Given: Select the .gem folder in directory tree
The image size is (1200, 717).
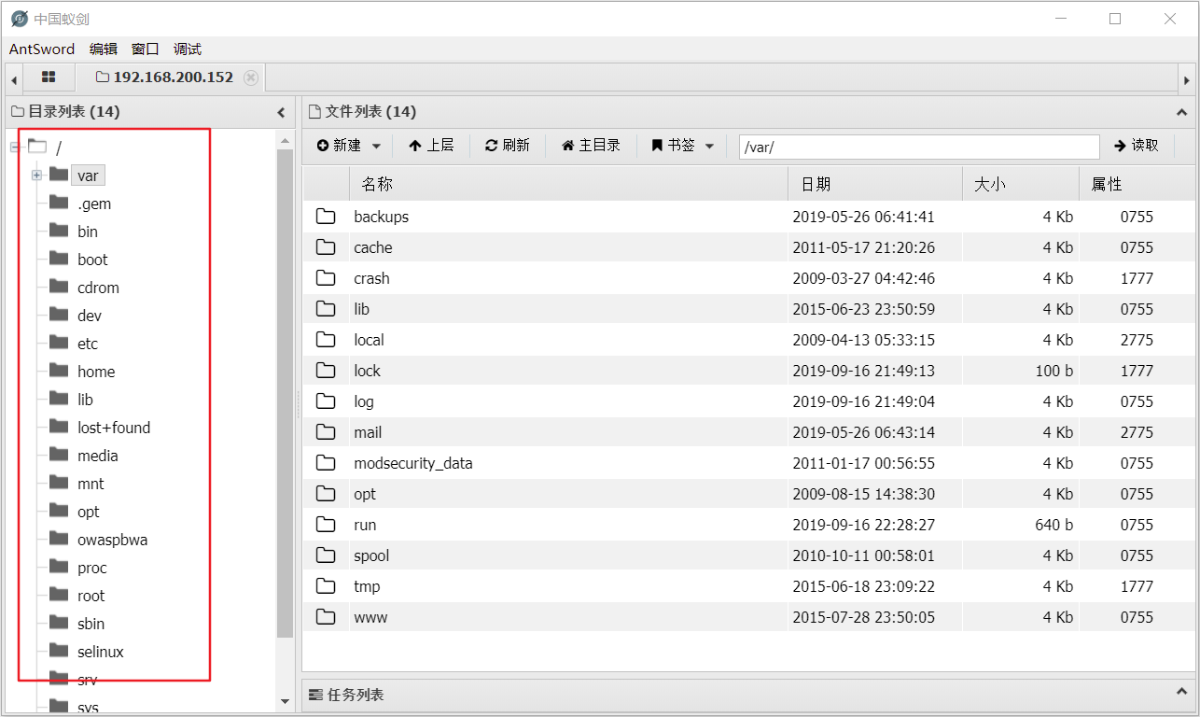Looking at the screenshot, I should [94, 204].
